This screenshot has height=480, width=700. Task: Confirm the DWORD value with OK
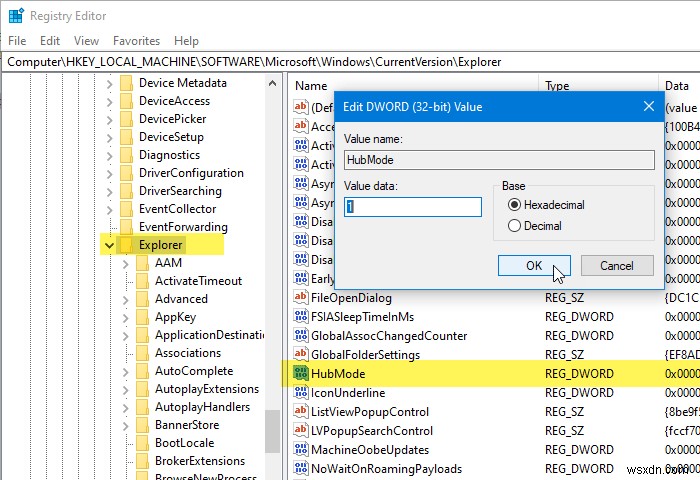click(534, 266)
